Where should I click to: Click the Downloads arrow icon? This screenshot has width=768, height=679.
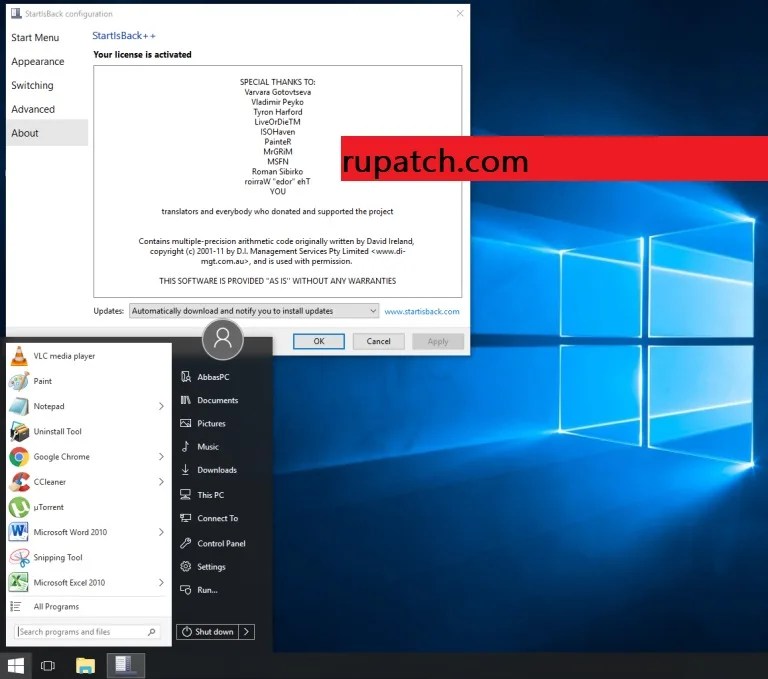[x=186, y=470]
